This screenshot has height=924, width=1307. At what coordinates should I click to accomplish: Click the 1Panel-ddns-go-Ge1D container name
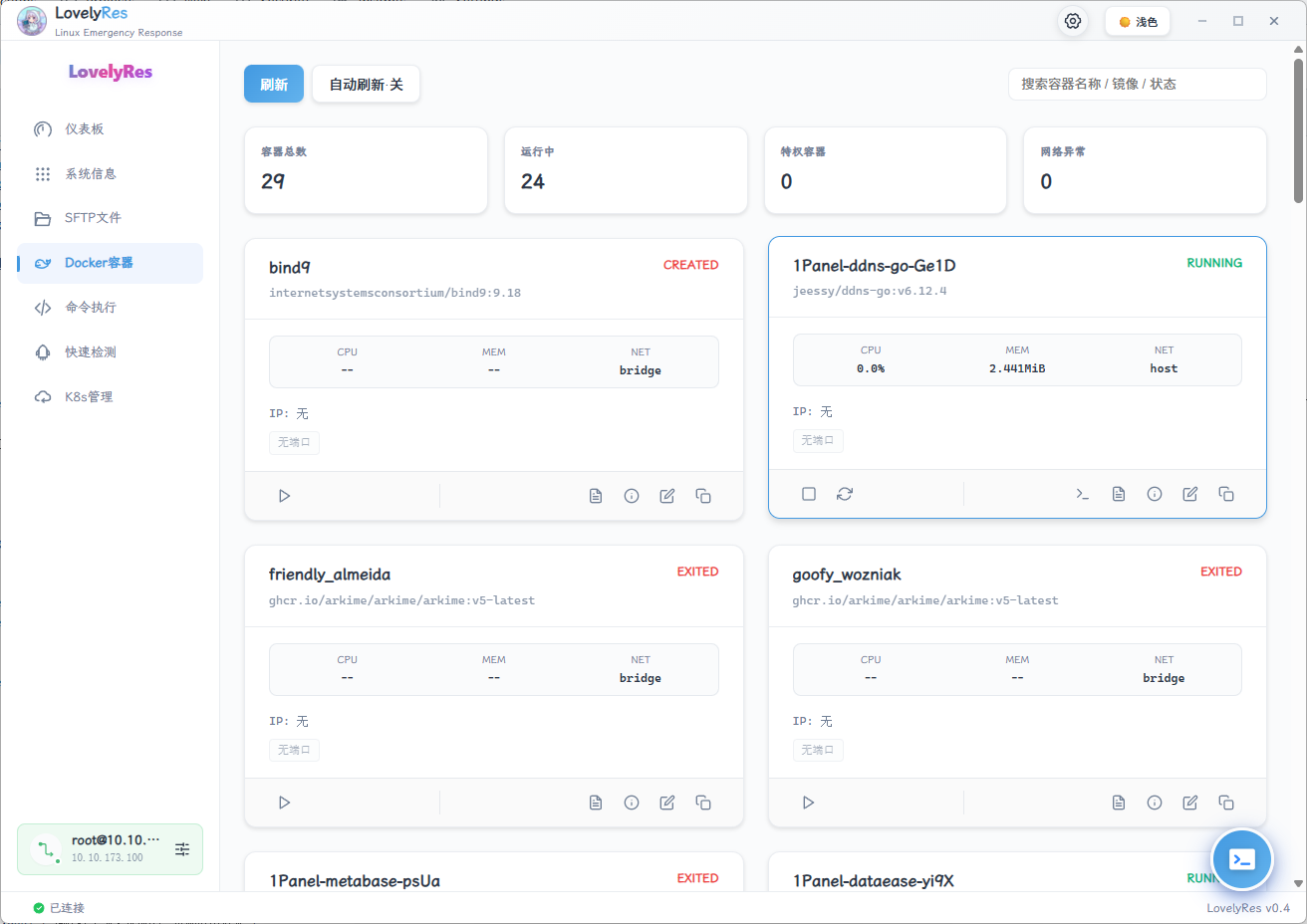[x=875, y=266]
